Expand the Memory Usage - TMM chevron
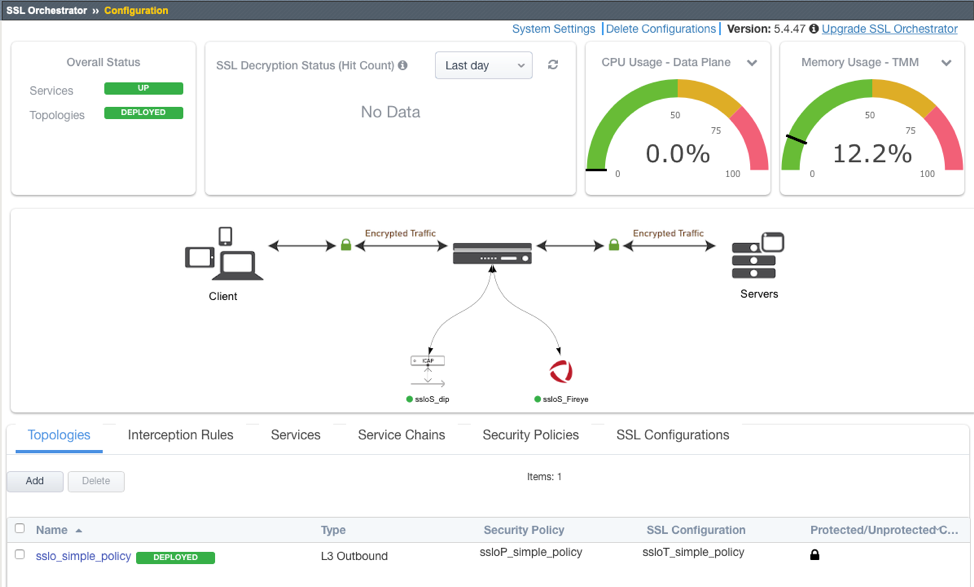This screenshot has height=587, width=974. coord(946,63)
